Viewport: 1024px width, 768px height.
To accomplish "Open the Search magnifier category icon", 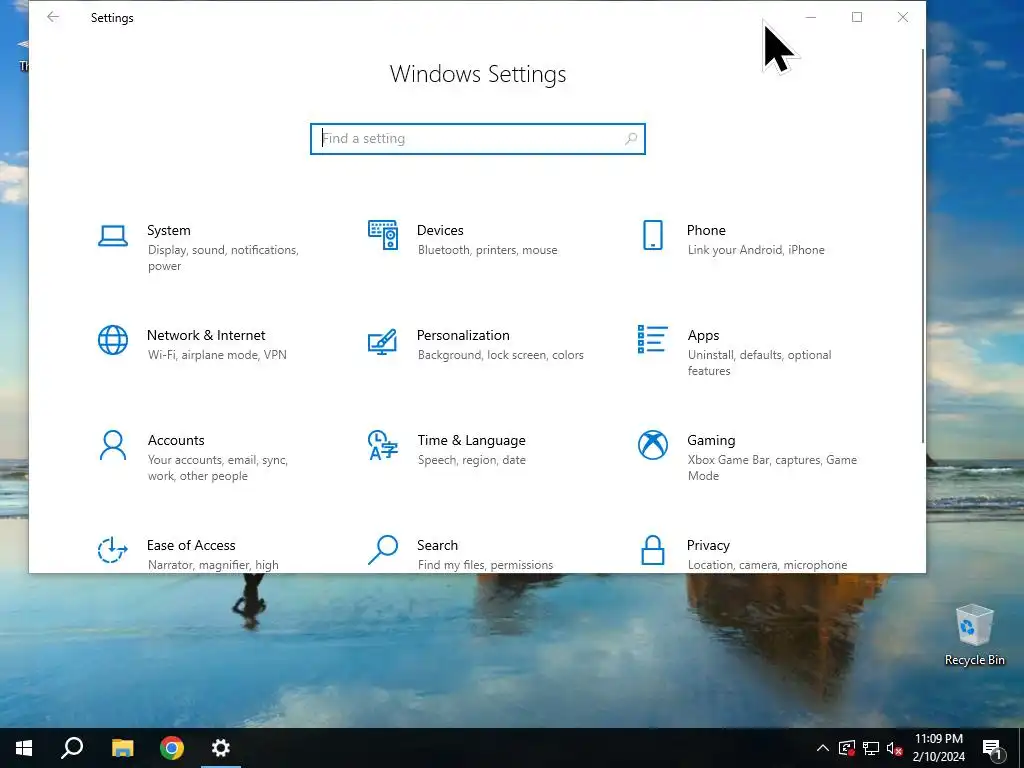I will tap(383, 550).
